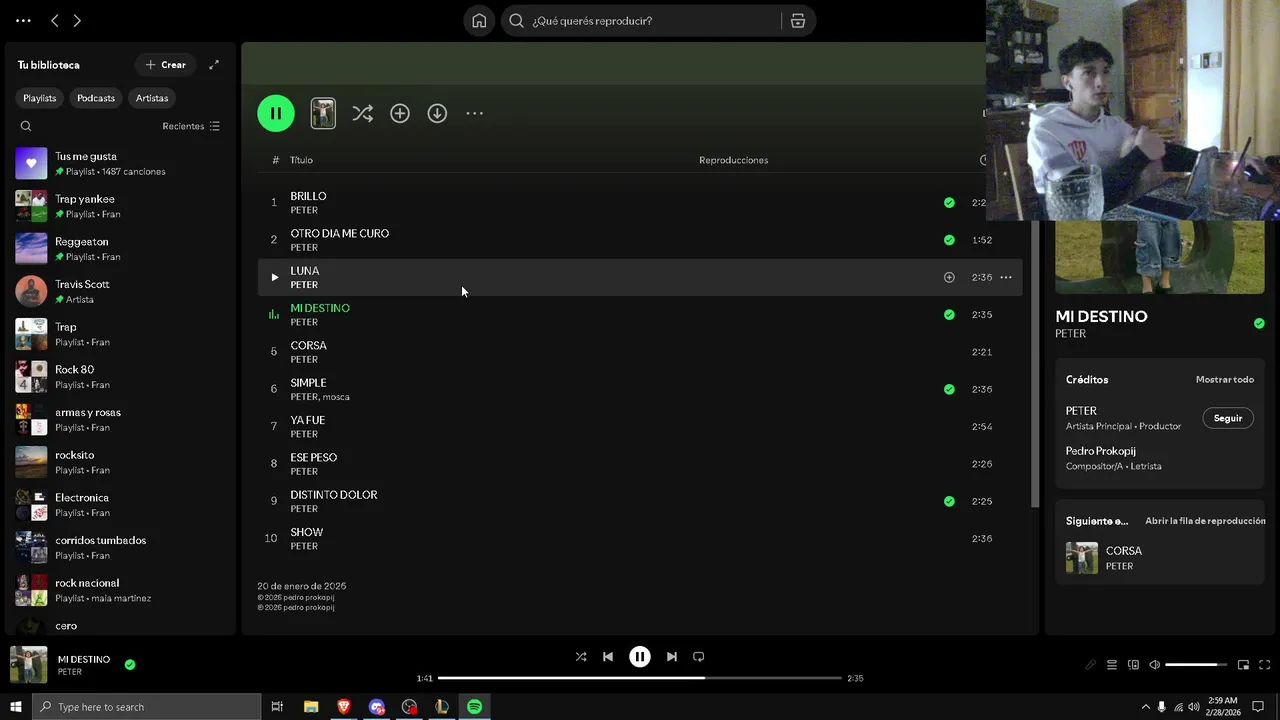The image size is (1280, 720).
Task: Skip to previous track
Action: coord(608,657)
